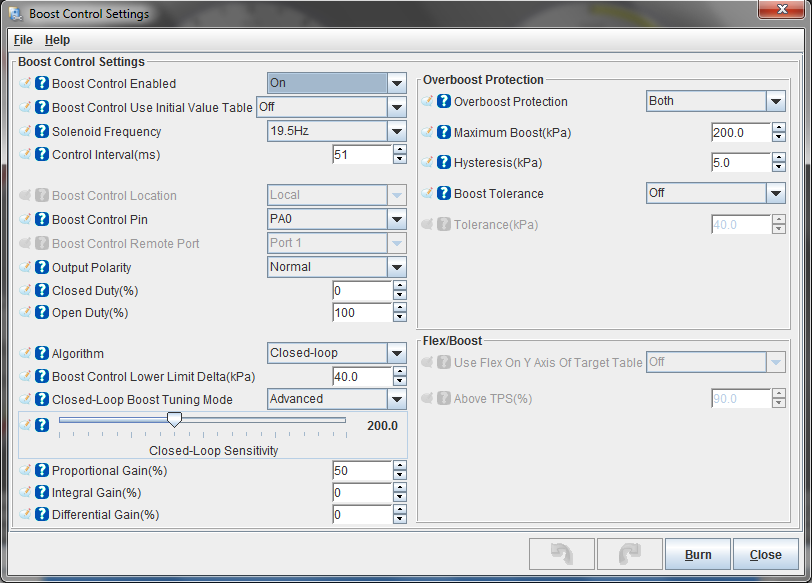Open Boost Control Use Initial Value Table dropdown
Screen dimensions: 812x583
(x=397, y=107)
